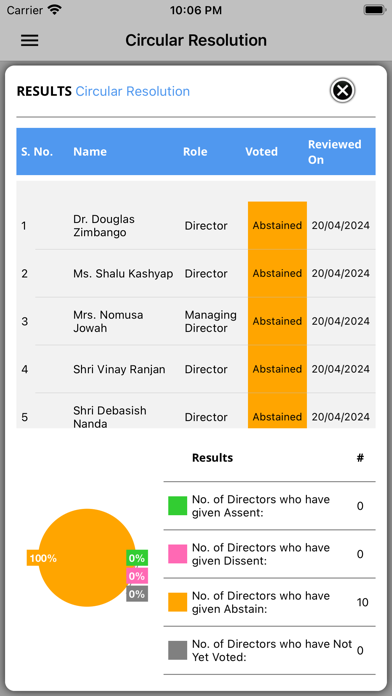
Task: Tap Abstained badge for Shri Vinay Ranjan
Action: coord(277,369)
